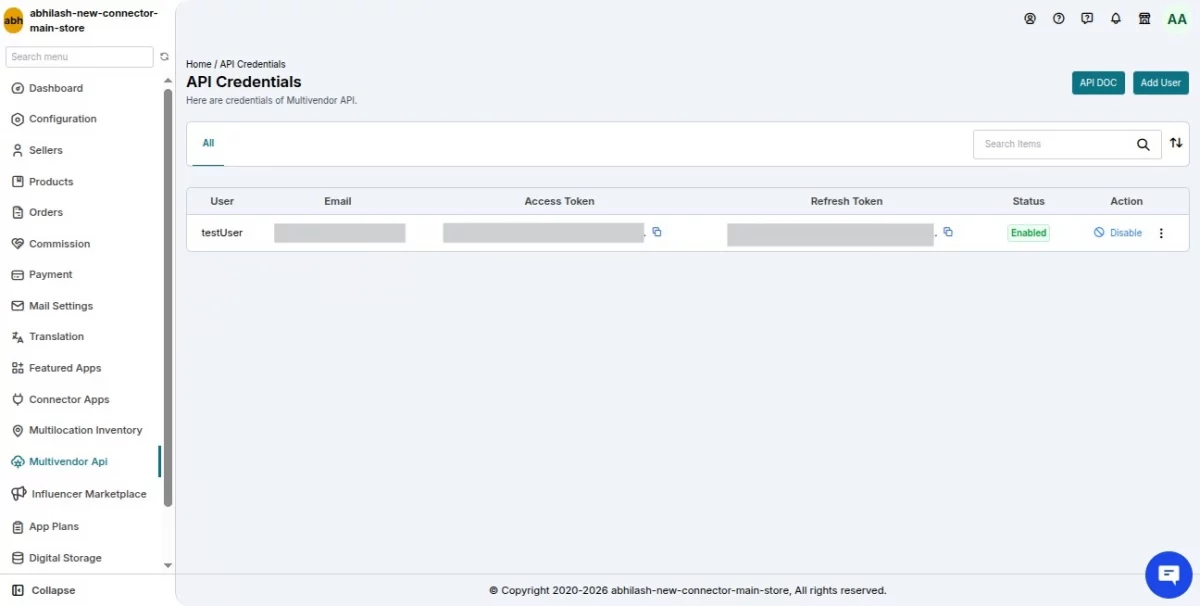
Task: Click the refresh icon beside menu search
Action: click(165, 57)
